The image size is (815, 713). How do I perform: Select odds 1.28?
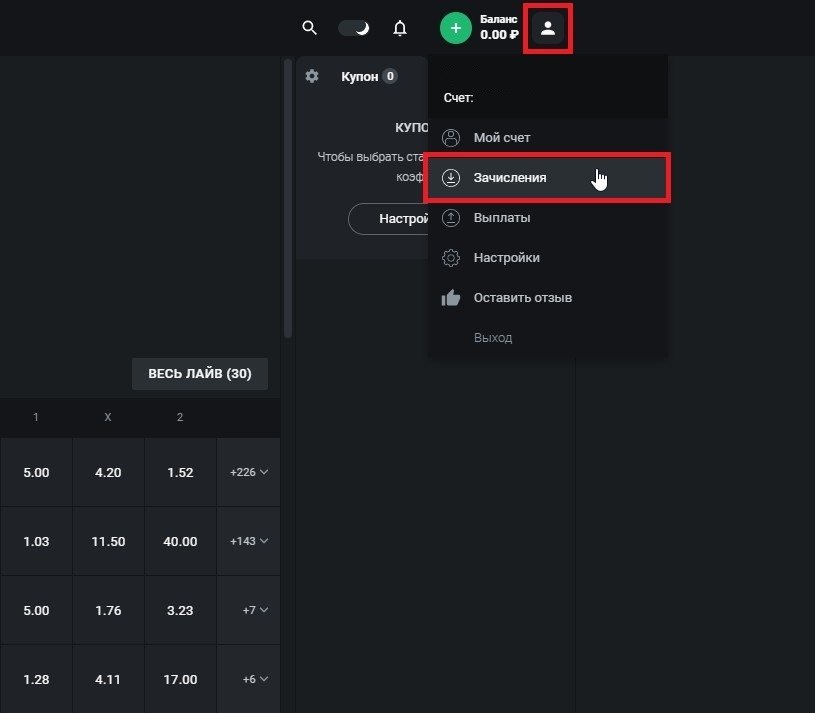(36, 679)
